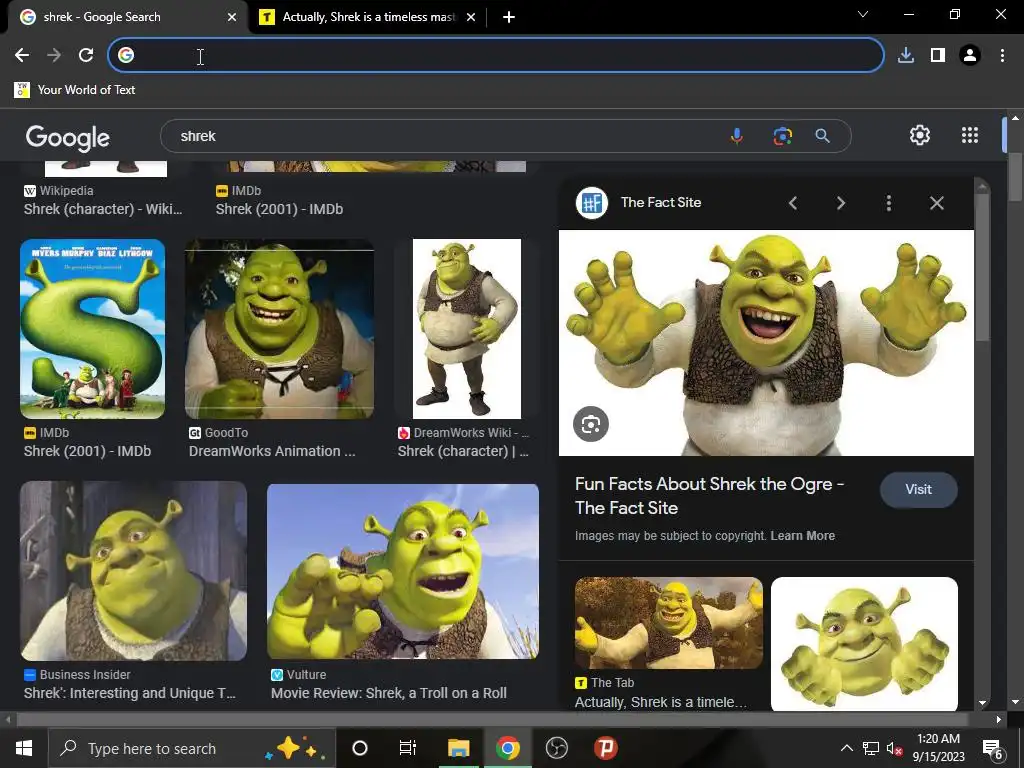Open Cortana circle on taskbar

[360, 748]
